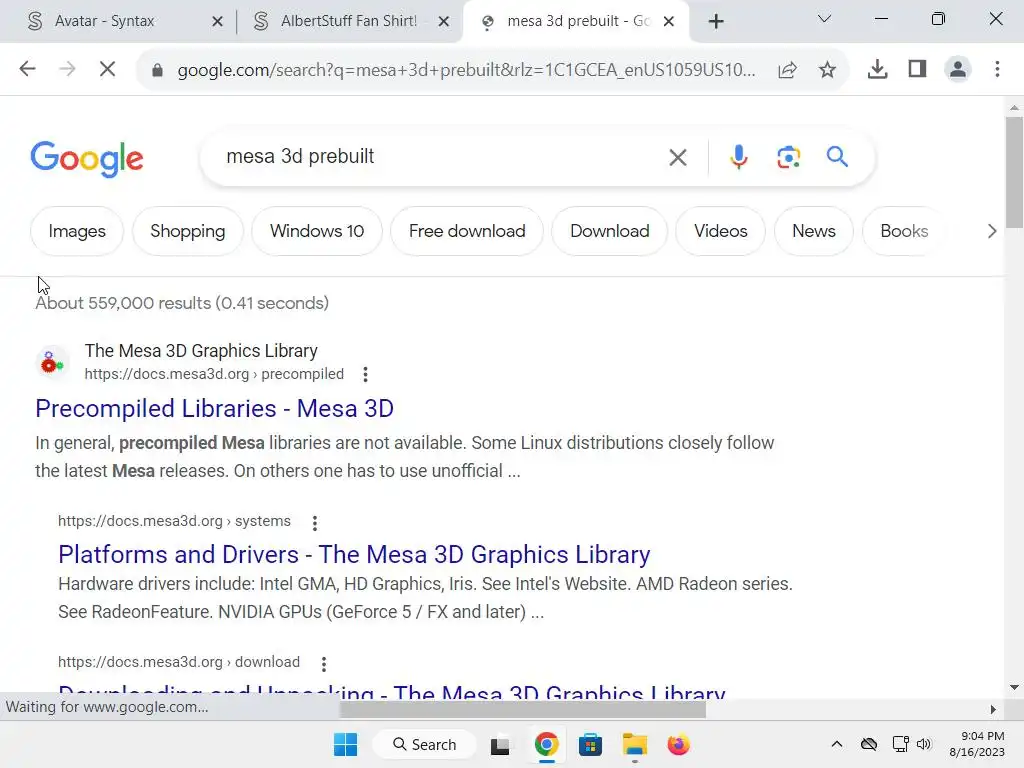The height and width of the screenshot is (768, 1024).
Task: Search by image with Google Lens
Action: 788,157
